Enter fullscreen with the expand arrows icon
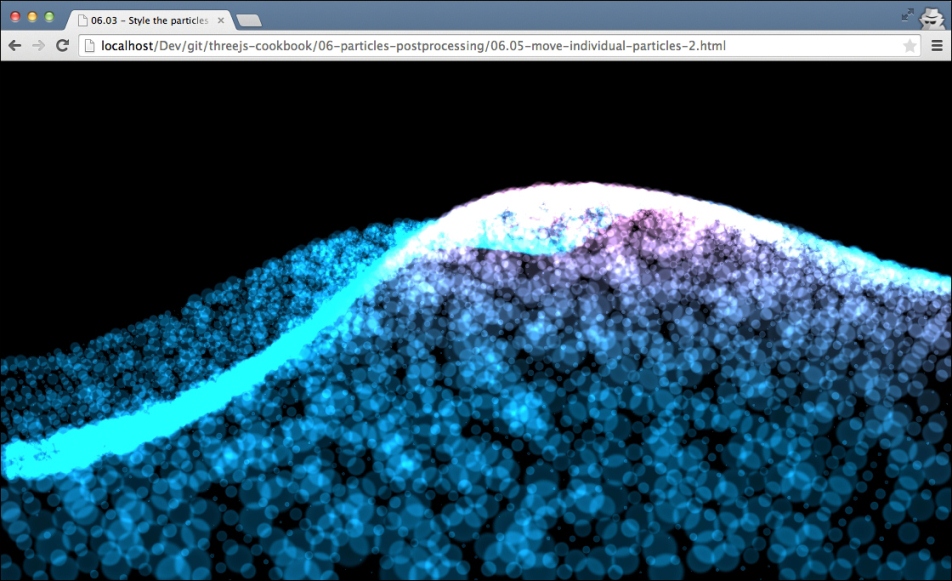Screen dimensions: 952x581 point(908,14)
